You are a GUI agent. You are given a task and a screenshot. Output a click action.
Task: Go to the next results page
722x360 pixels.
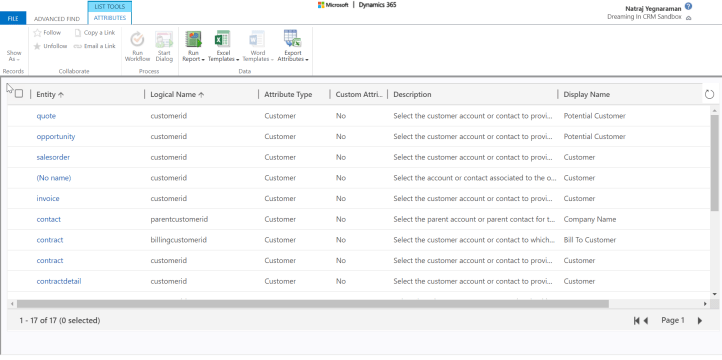tap(700, 320)
